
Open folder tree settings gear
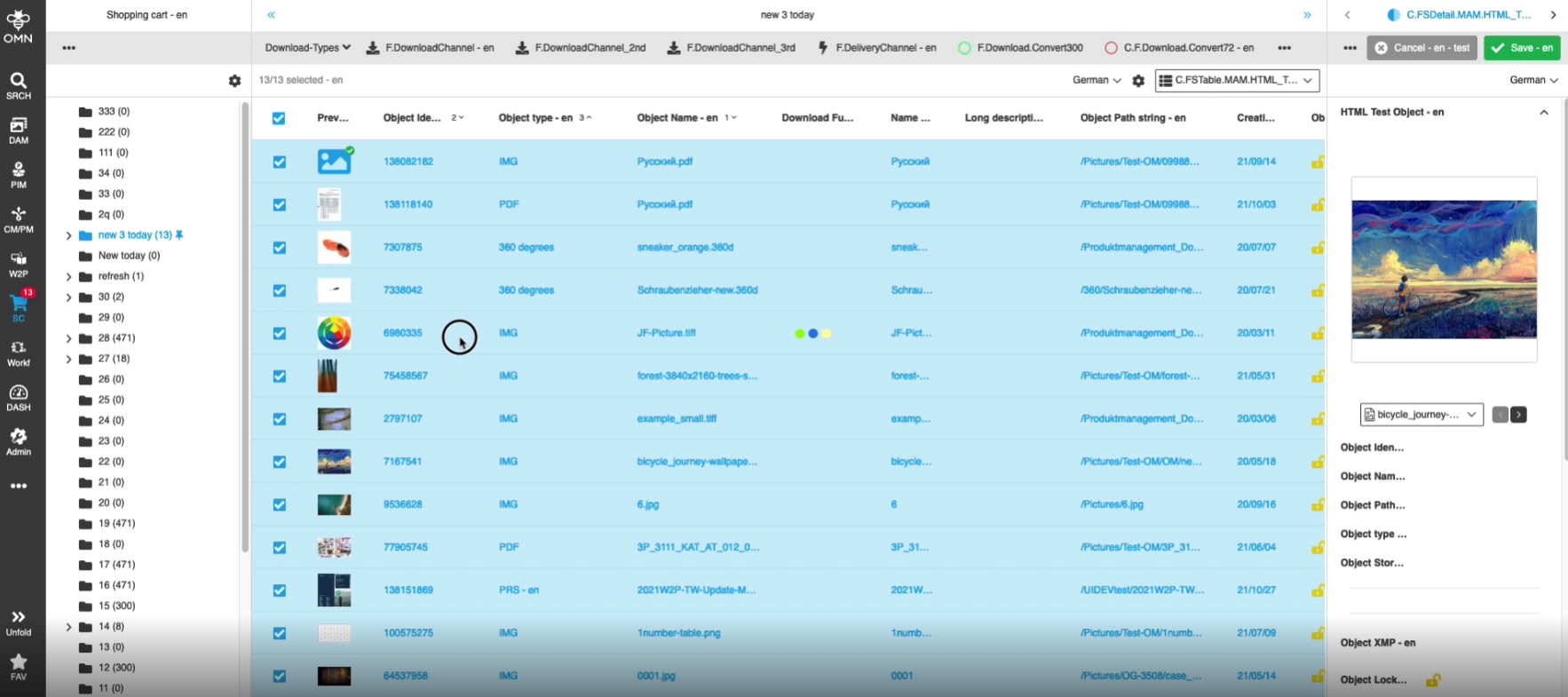(x=234, y=81)
